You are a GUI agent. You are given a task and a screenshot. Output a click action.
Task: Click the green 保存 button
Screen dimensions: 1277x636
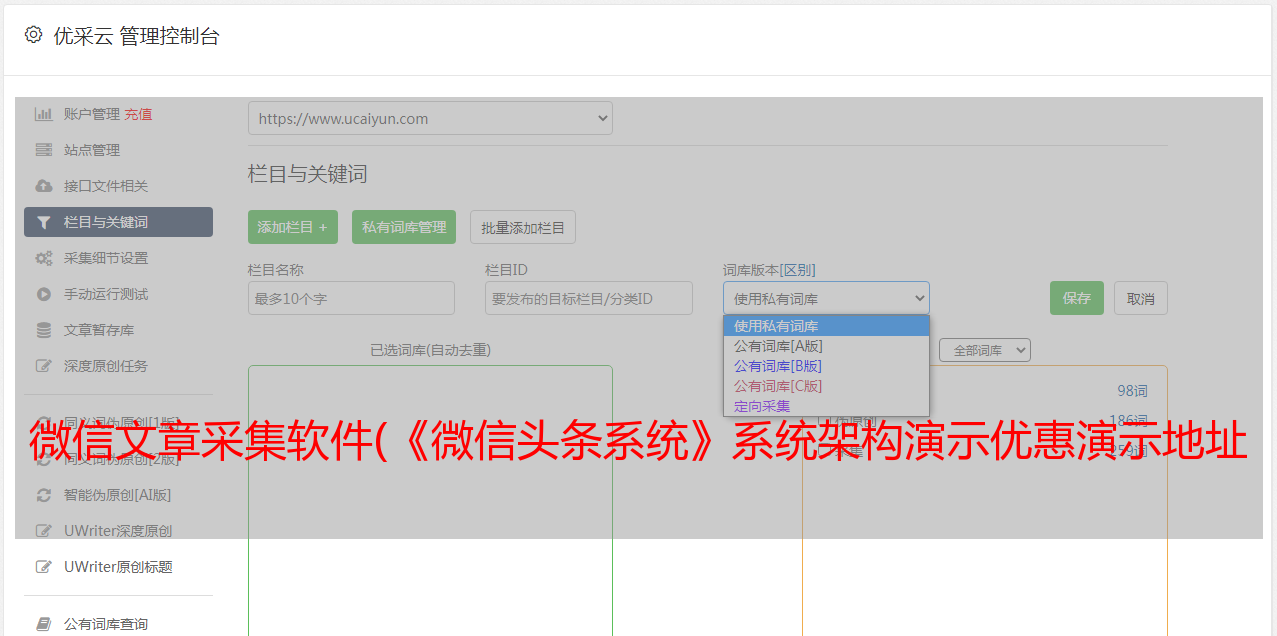point(1077,298)
